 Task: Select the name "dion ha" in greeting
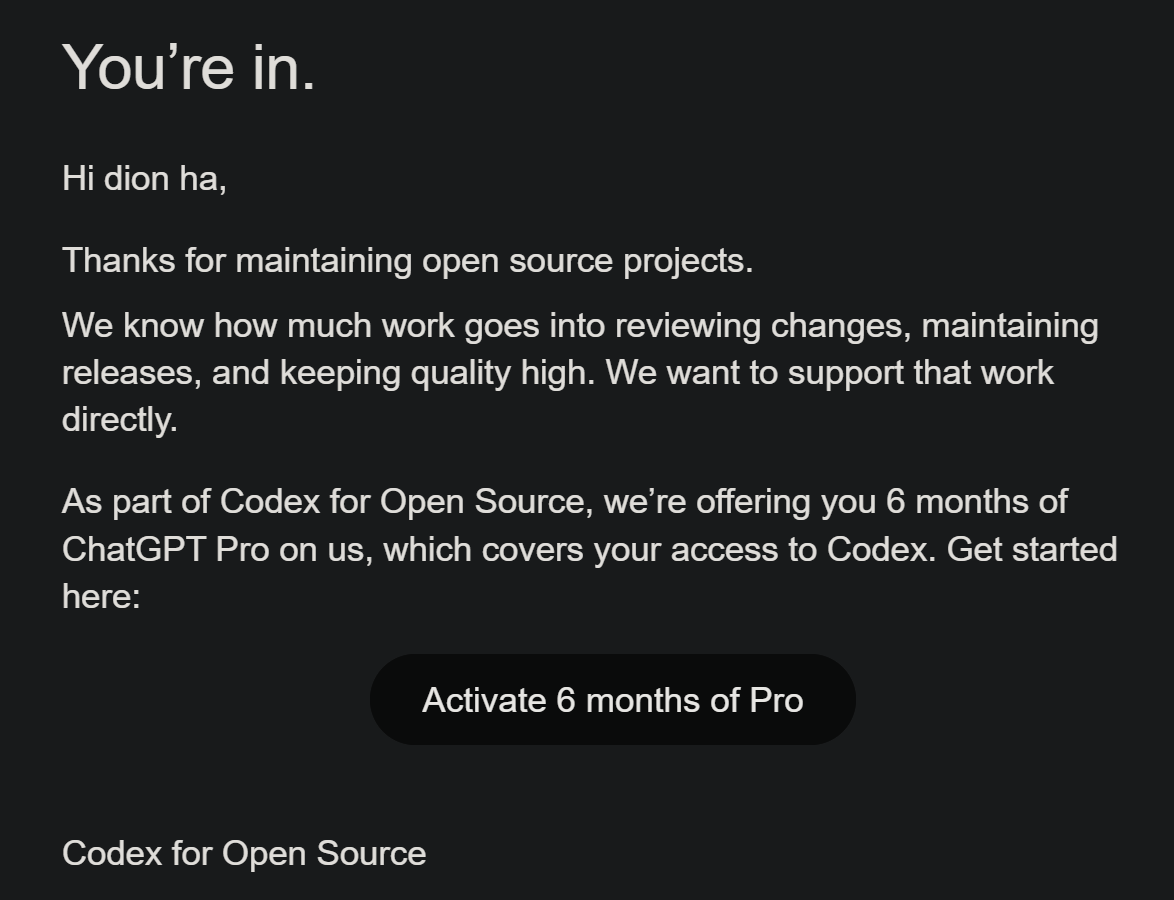pyautogui.click(x=165, y=178)
